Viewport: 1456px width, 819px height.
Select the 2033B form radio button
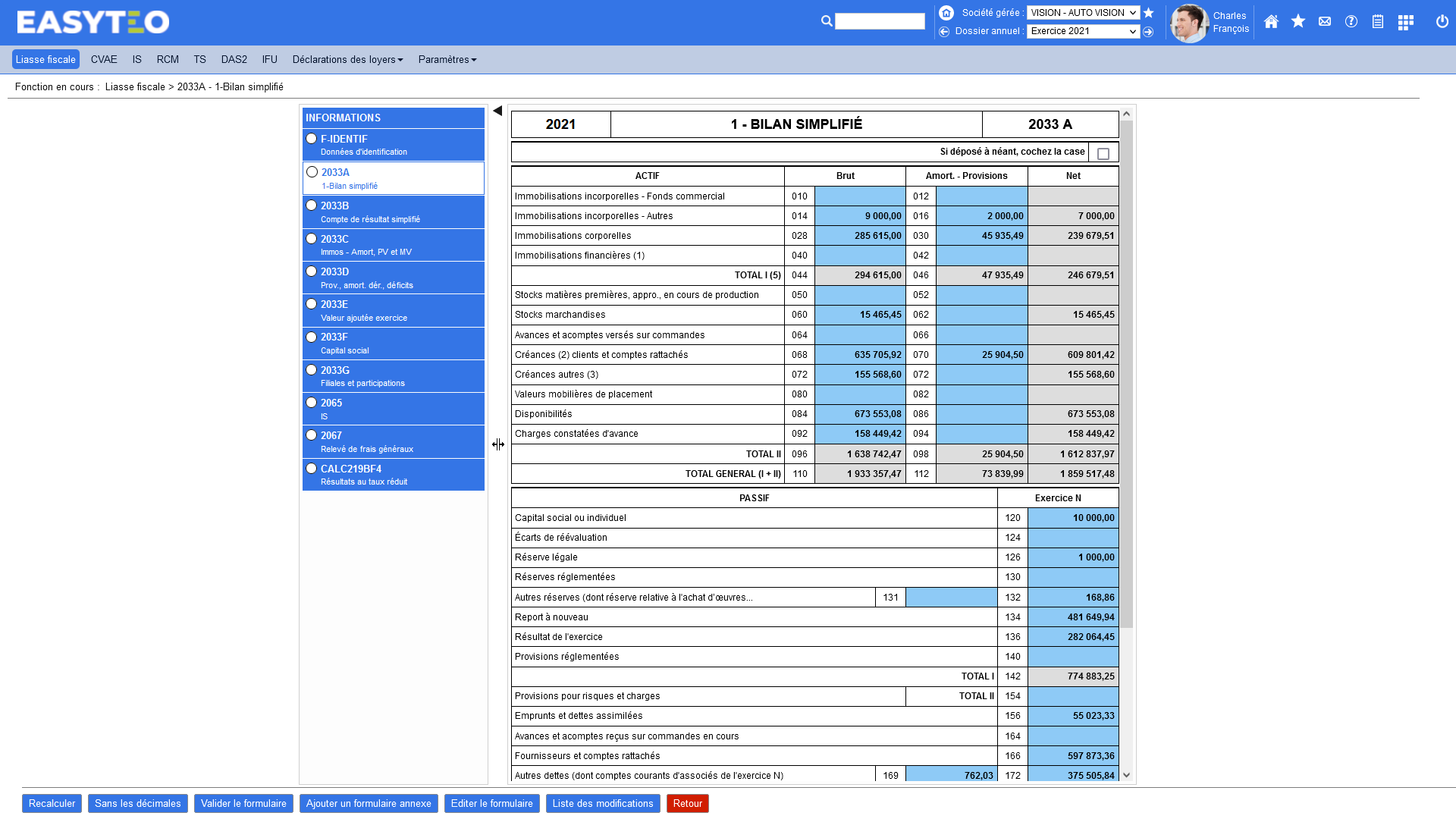coord(311,206)
